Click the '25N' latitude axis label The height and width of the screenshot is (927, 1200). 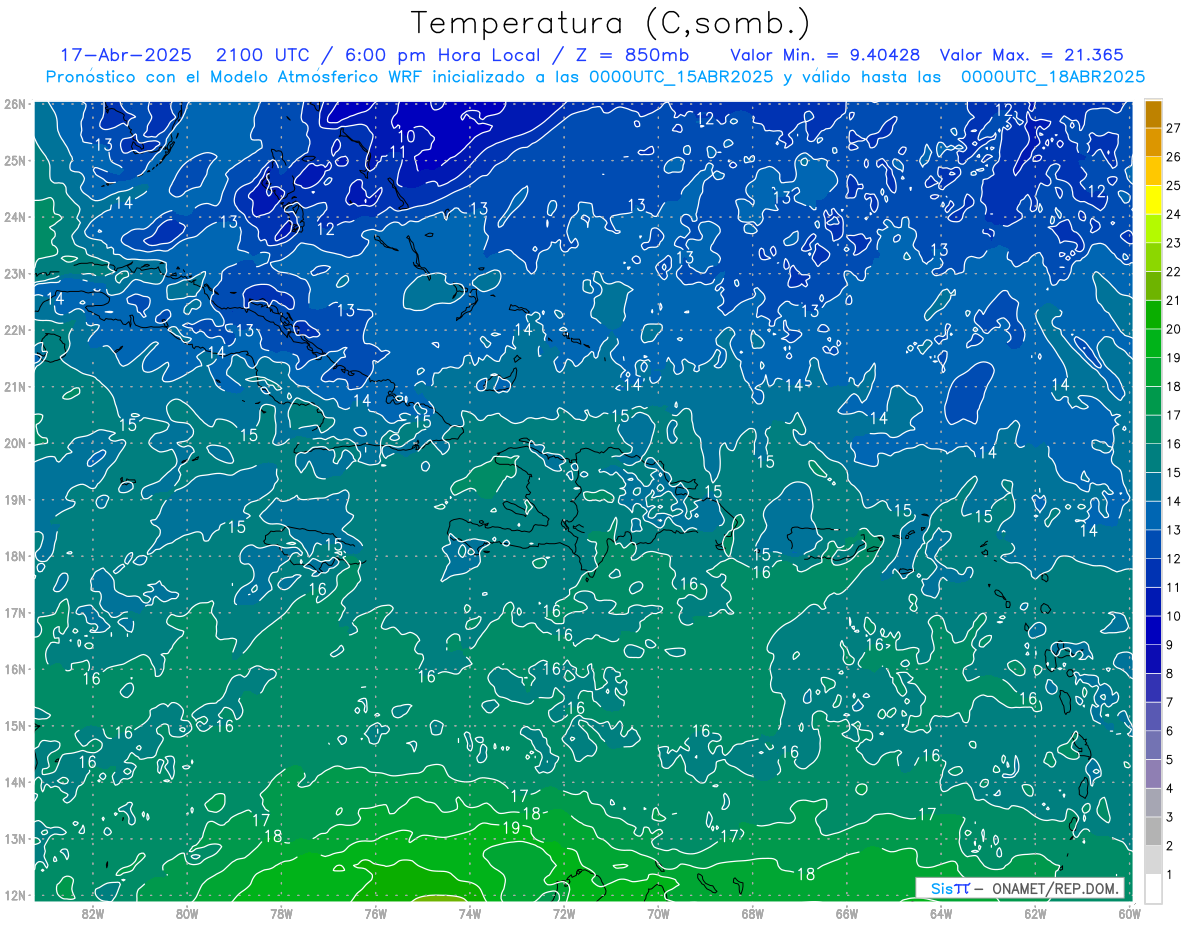(14, 160)
